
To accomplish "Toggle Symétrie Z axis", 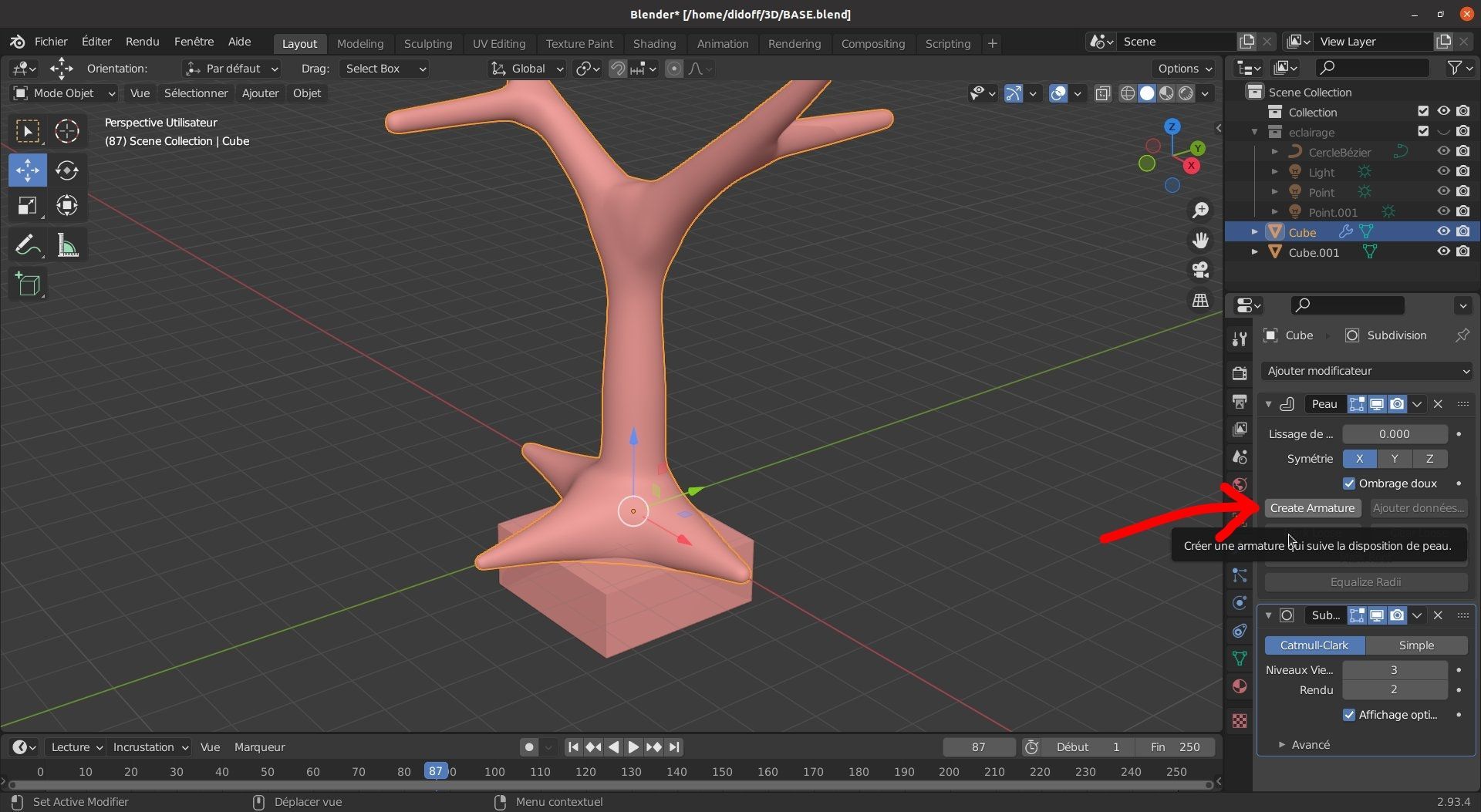I will (x=1429, y=459).
